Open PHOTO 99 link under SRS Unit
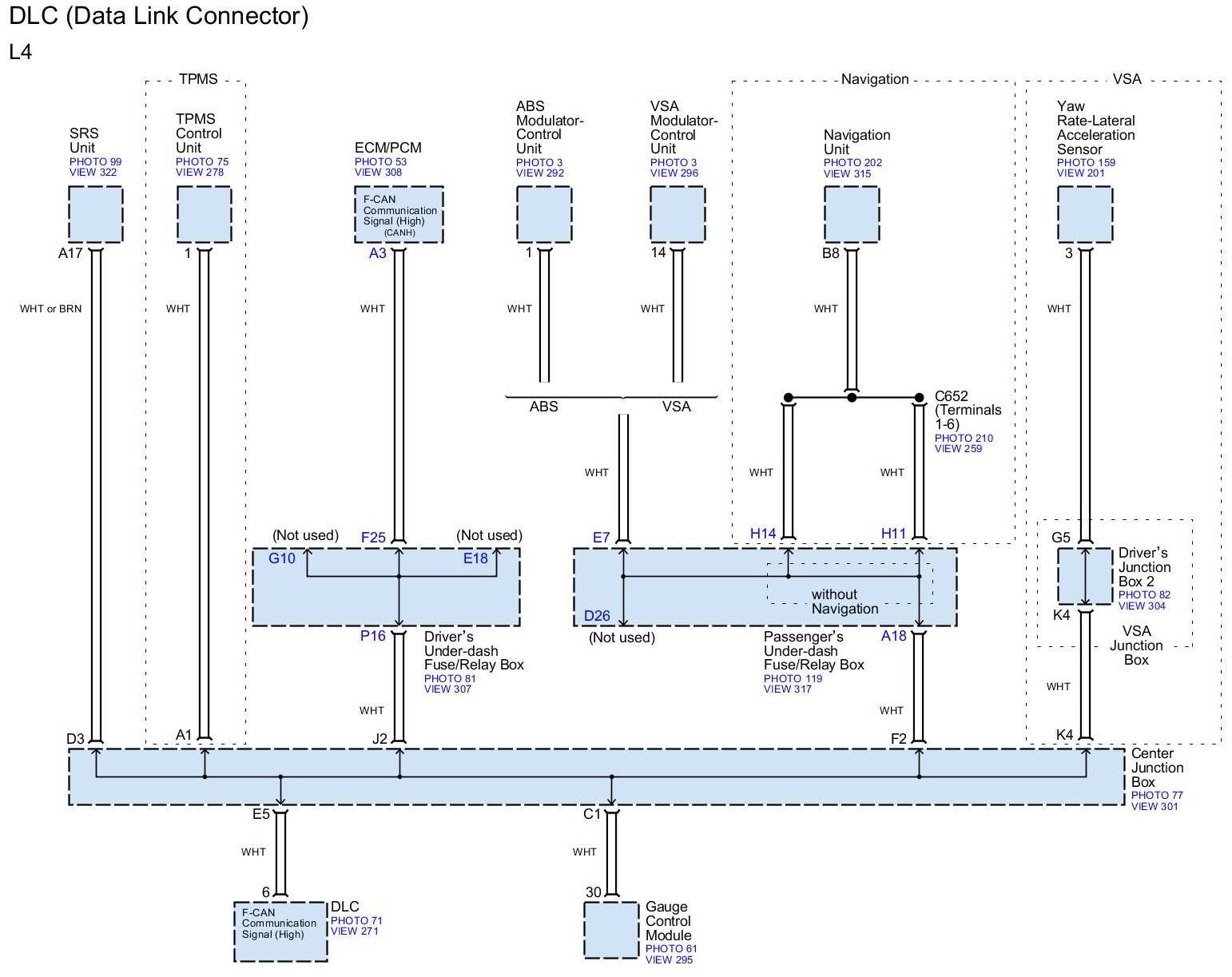This screenshot has height=977, width=1232. tap(95, 161)
